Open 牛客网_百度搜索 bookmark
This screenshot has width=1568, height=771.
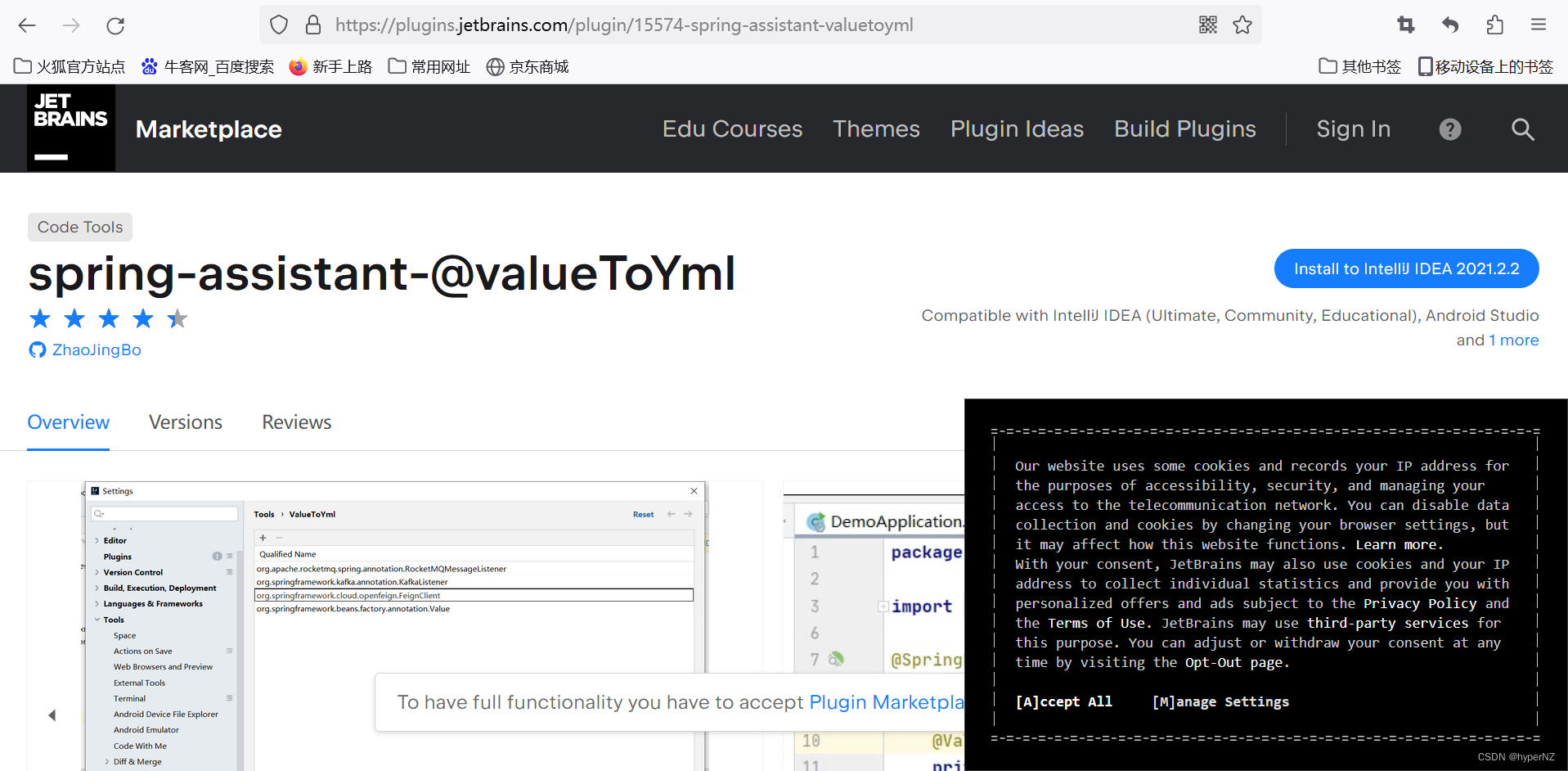point(208,67)
